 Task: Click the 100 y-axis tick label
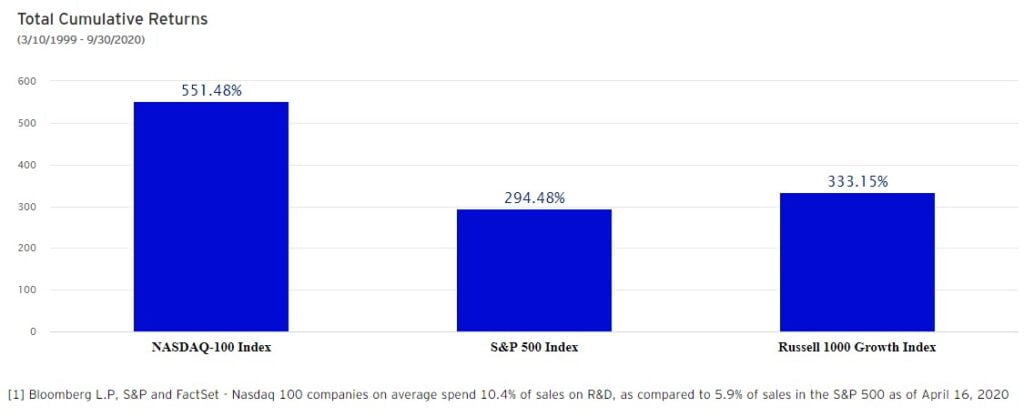tap(26, 290)
